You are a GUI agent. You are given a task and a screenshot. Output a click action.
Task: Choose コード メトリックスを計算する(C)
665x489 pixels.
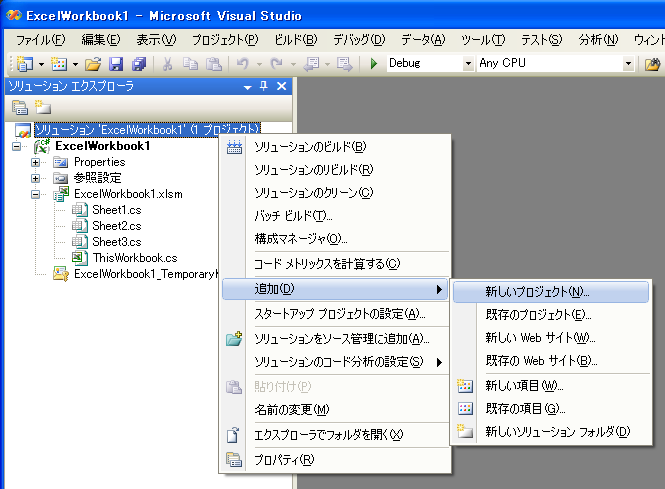[x=335, y=264]
